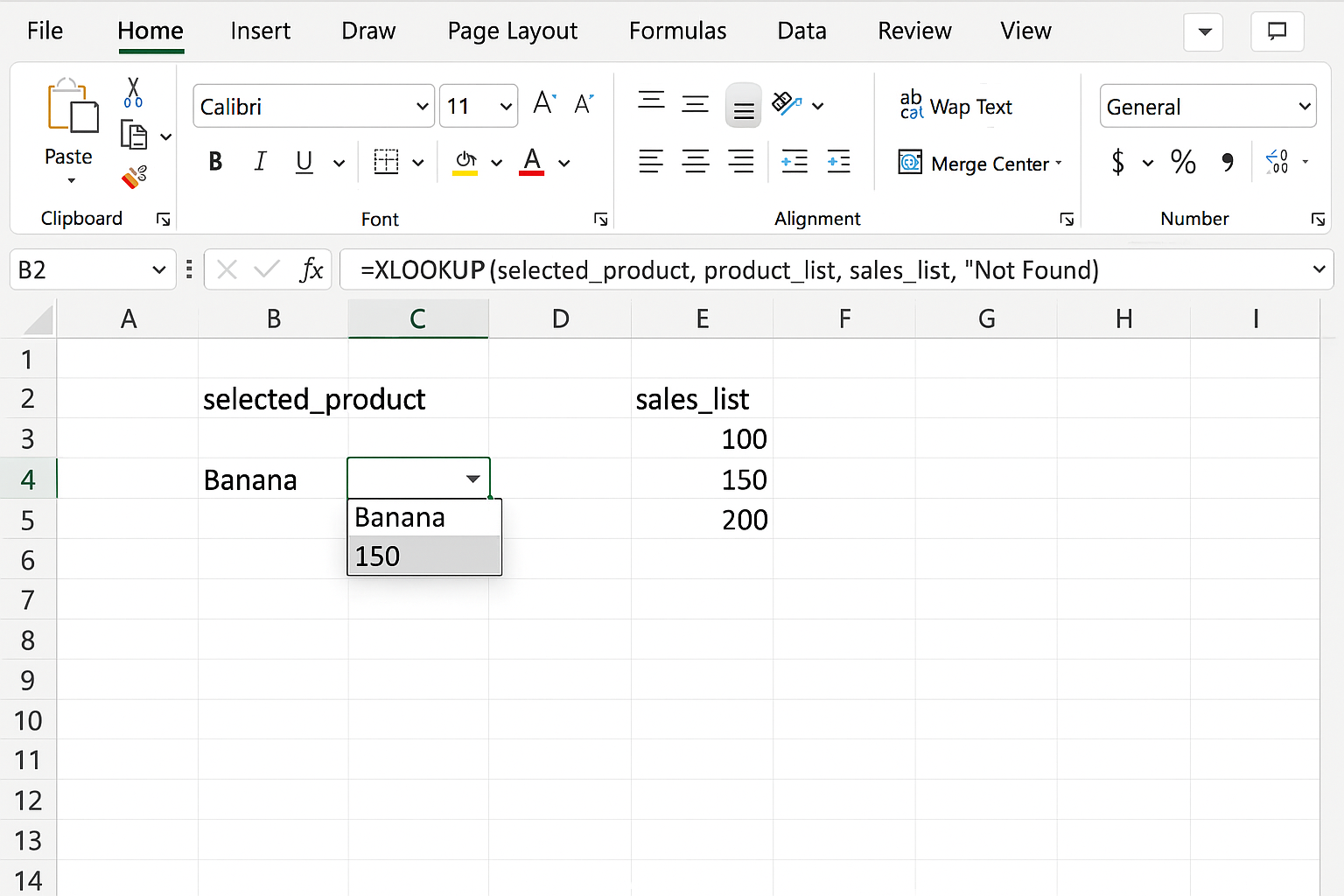
Task: Switch to the Insert tab
Action: 260,31
